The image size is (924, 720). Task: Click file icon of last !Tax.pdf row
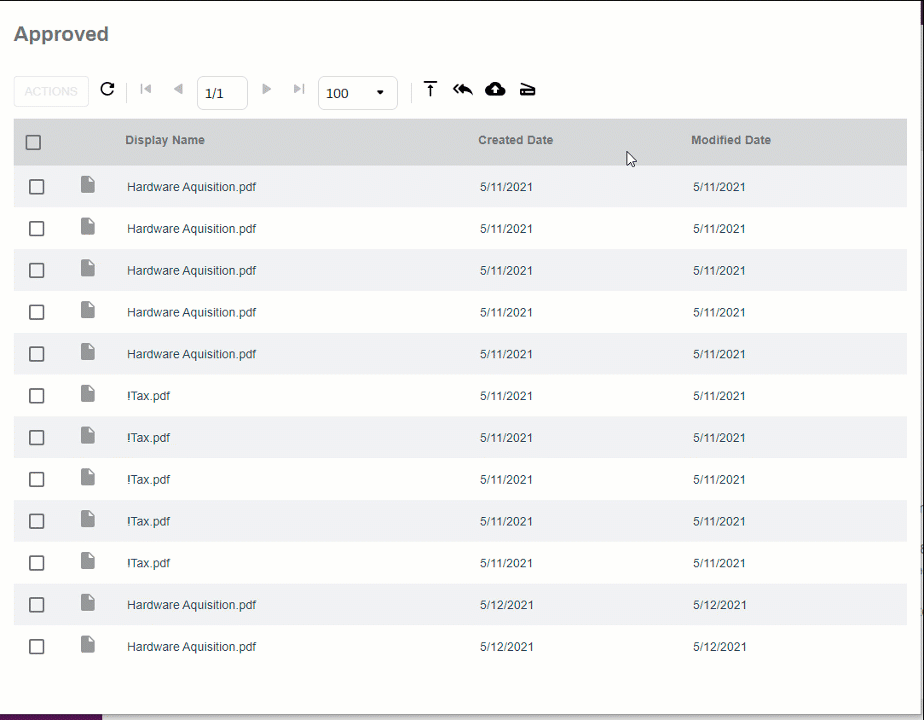tap(88, 561)
